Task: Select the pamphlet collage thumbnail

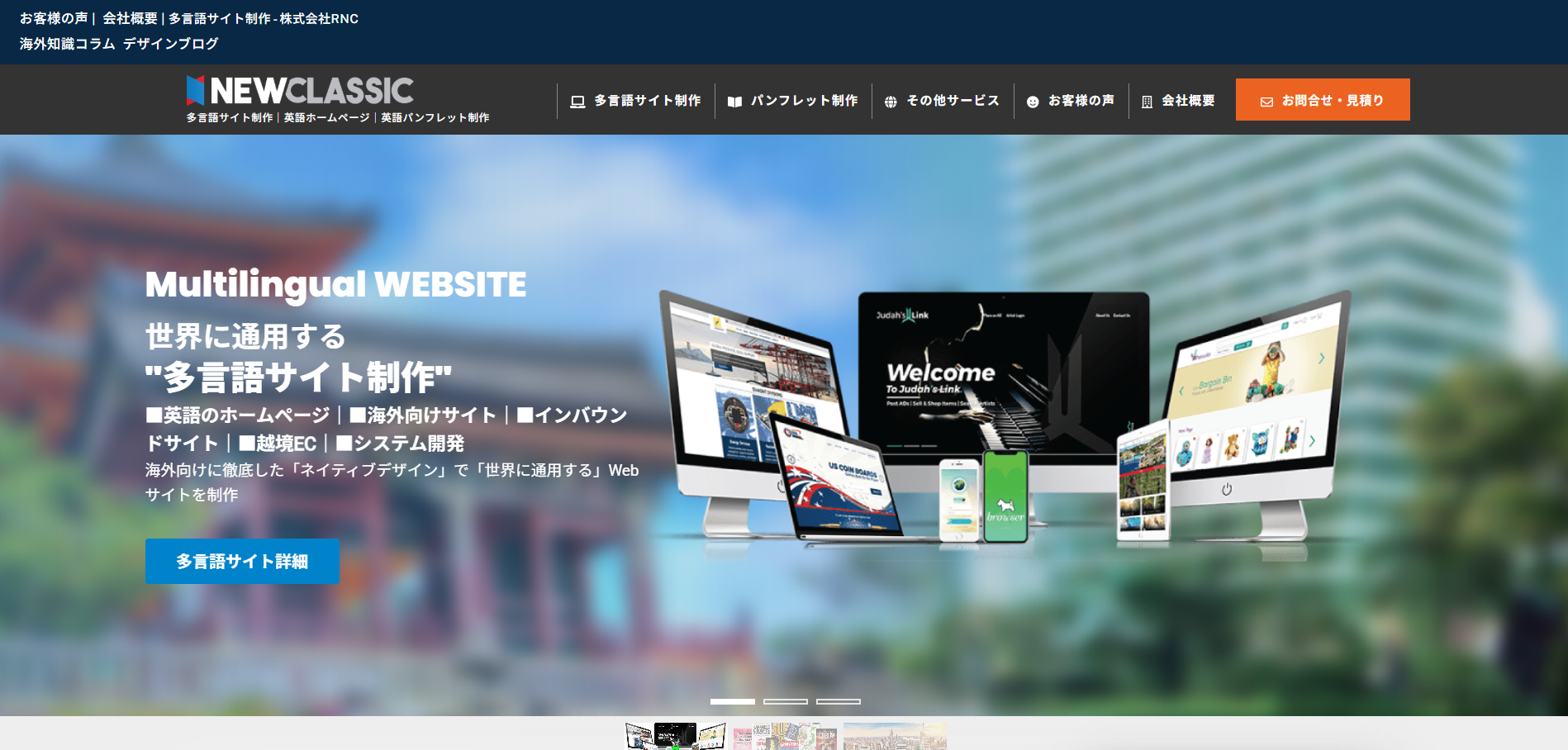Action: pyautogui.click(x=784, y=736)
